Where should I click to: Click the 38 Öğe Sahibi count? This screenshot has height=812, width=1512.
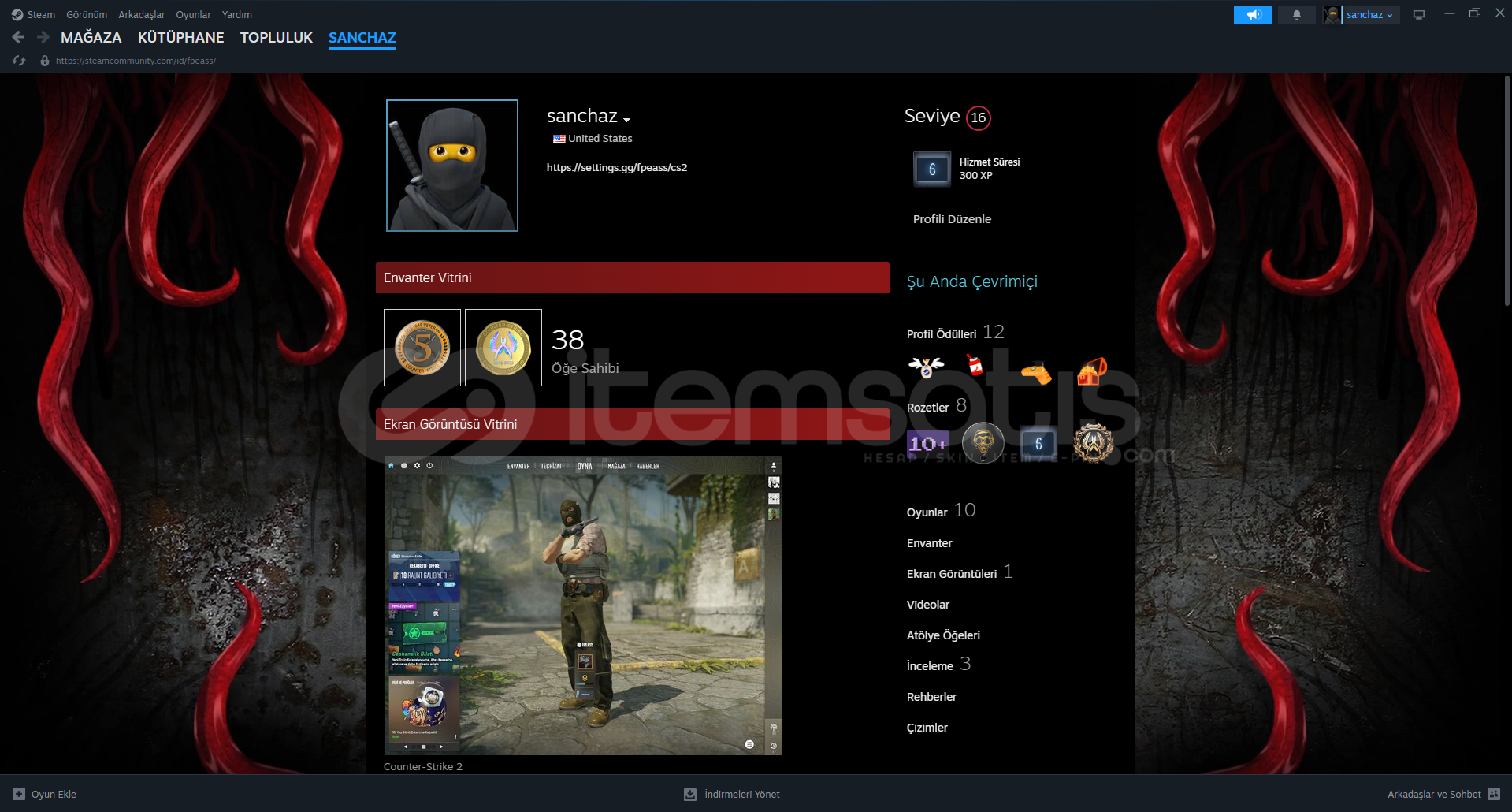[x=585, y=351]
